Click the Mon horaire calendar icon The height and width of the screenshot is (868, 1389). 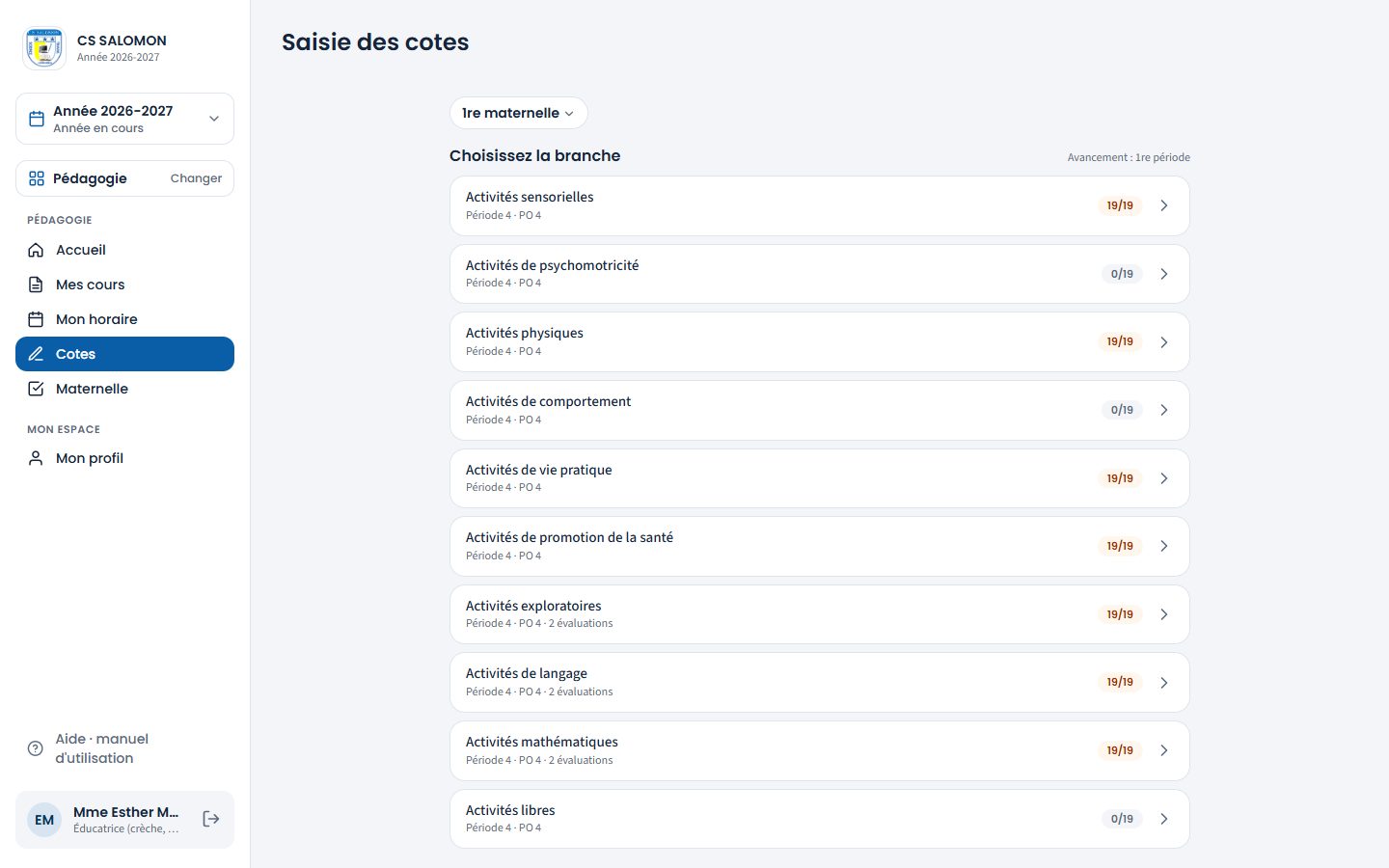(36, 319)
